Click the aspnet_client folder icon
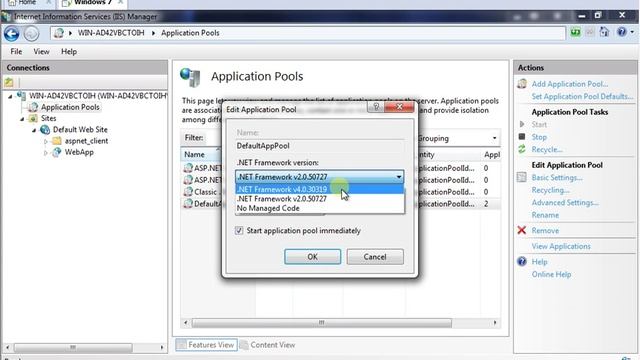Screen dimensions: 640x360 coord(57,141)
